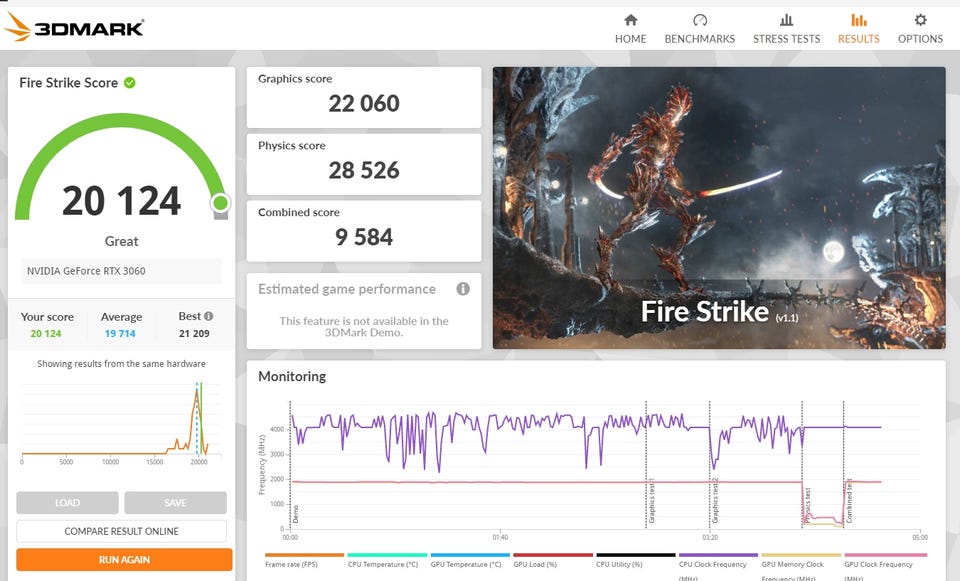
Task: Click Your score value 20 124
Action: 46,334
